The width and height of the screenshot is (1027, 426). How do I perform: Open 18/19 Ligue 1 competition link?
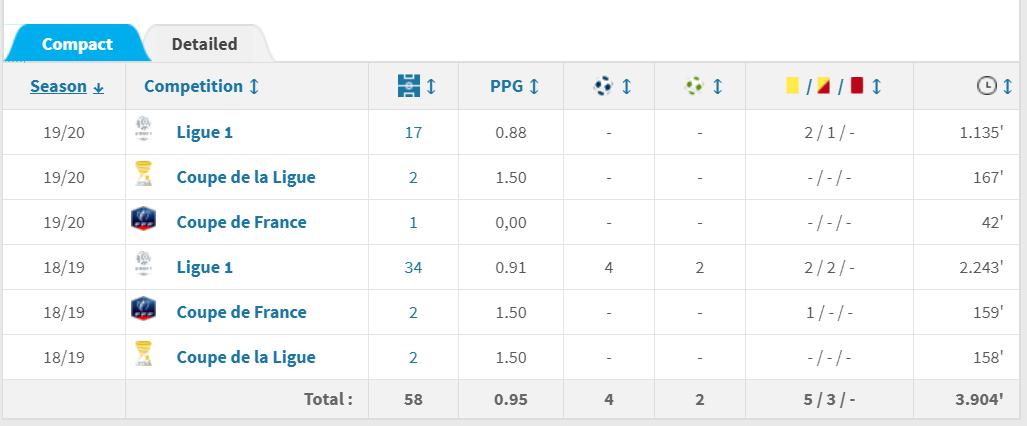click(204, 267)
